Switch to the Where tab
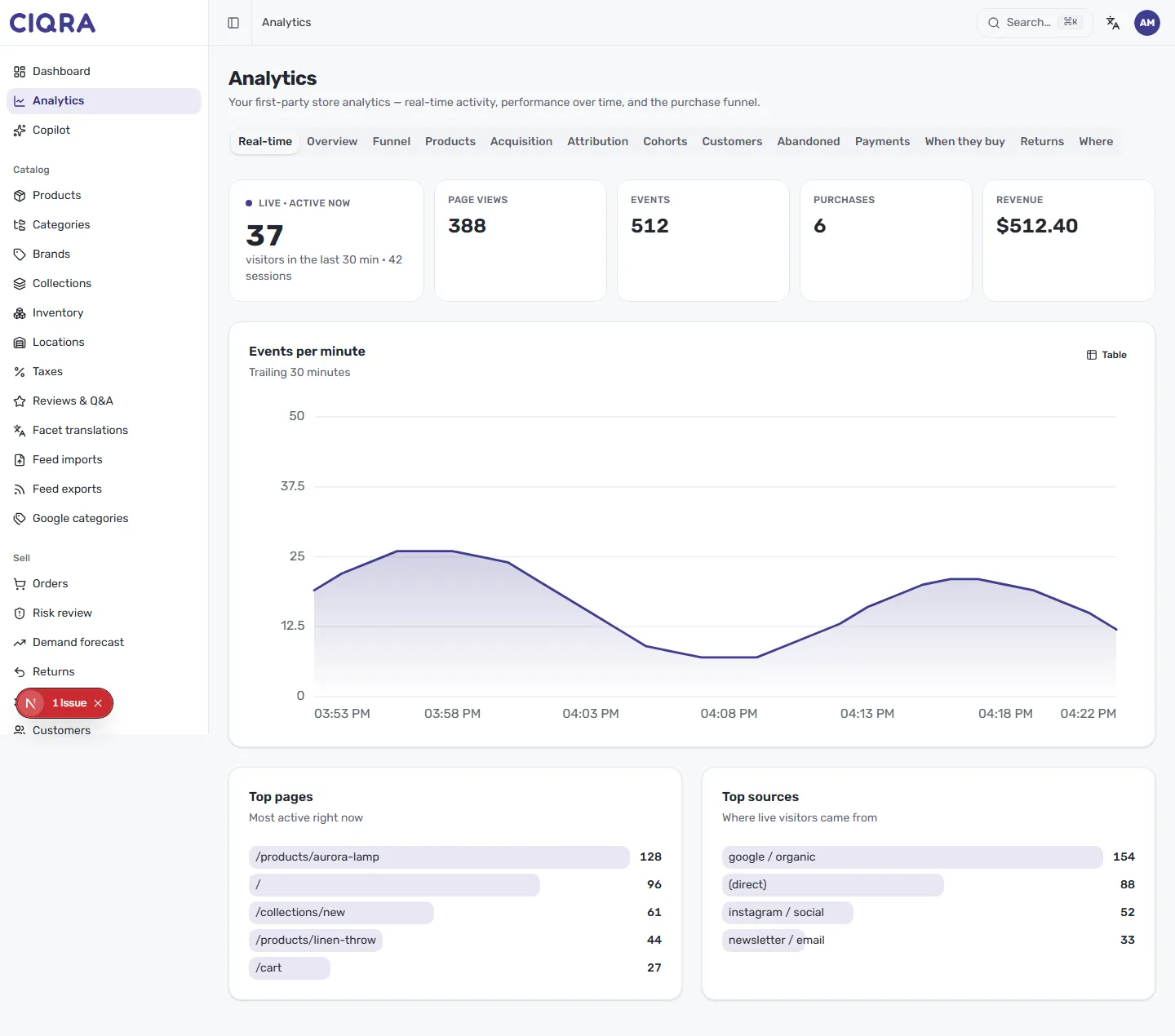The width and height of the screenshot is (1175, 1036). click(x=1096, y=142)
